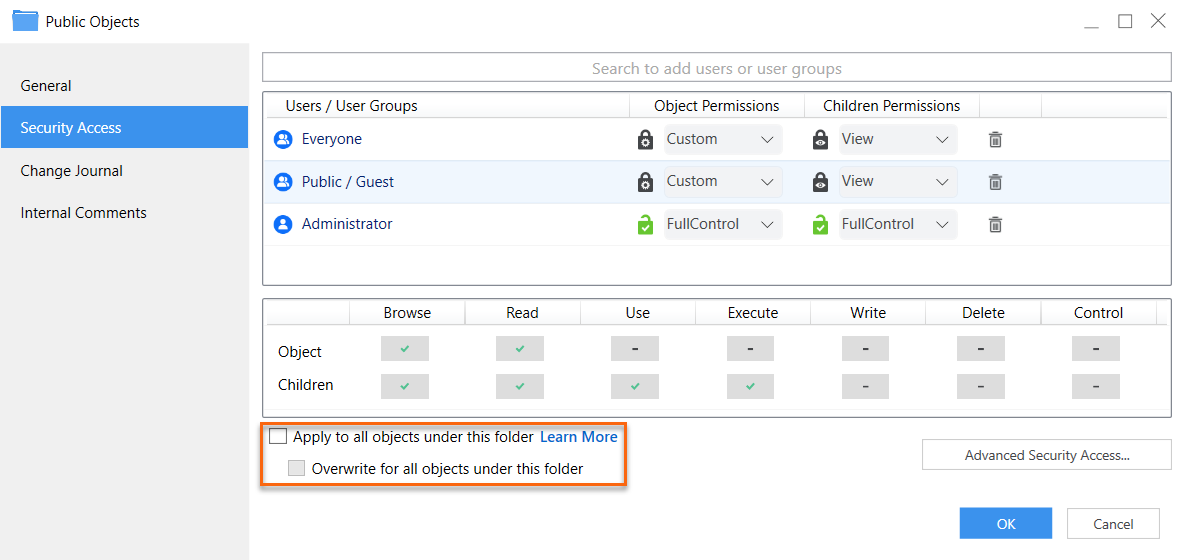Click Public / Guest children view lock icon
This screenshot has width=1184, height=560.
820,182
